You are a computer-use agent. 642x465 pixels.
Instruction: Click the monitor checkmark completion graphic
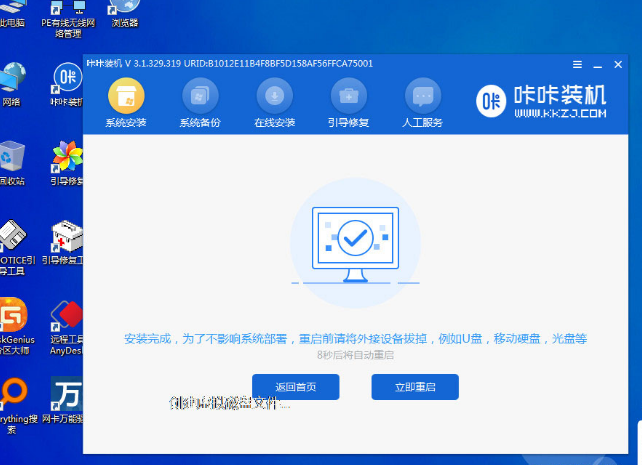click(354, 241)
